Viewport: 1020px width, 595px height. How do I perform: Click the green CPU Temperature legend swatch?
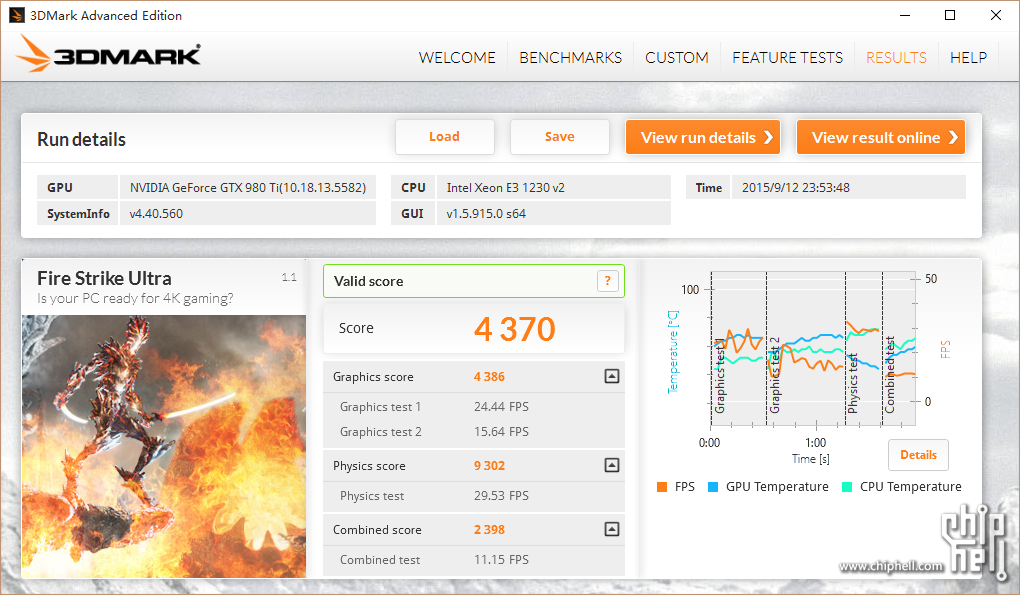pos(847,487)
